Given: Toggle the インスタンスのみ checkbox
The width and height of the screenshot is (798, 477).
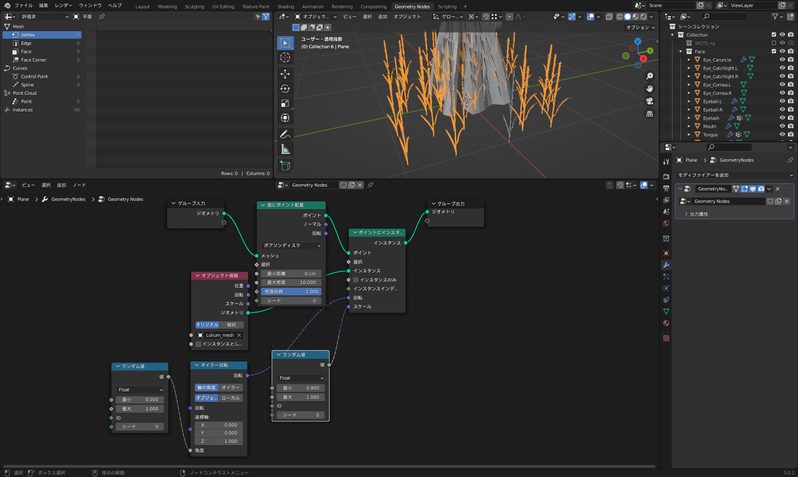Looking at the screenshot, I should tap(355, 280).
